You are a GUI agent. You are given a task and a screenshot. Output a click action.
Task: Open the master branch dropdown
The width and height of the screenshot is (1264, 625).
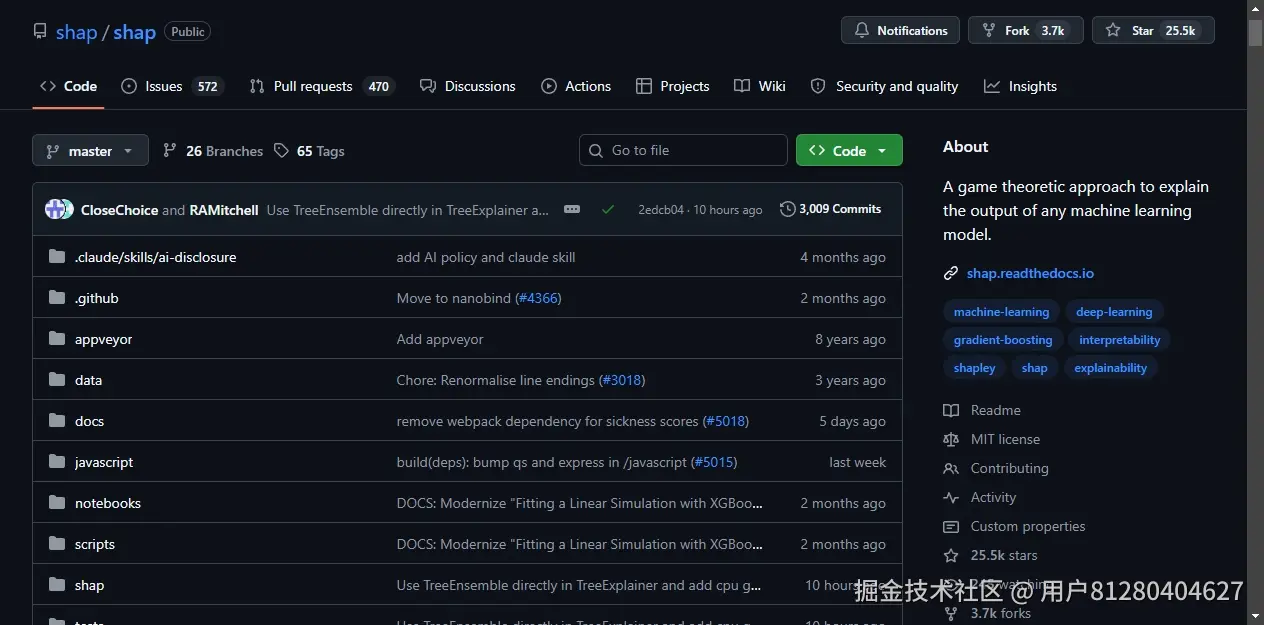click(x=90, y=151)
